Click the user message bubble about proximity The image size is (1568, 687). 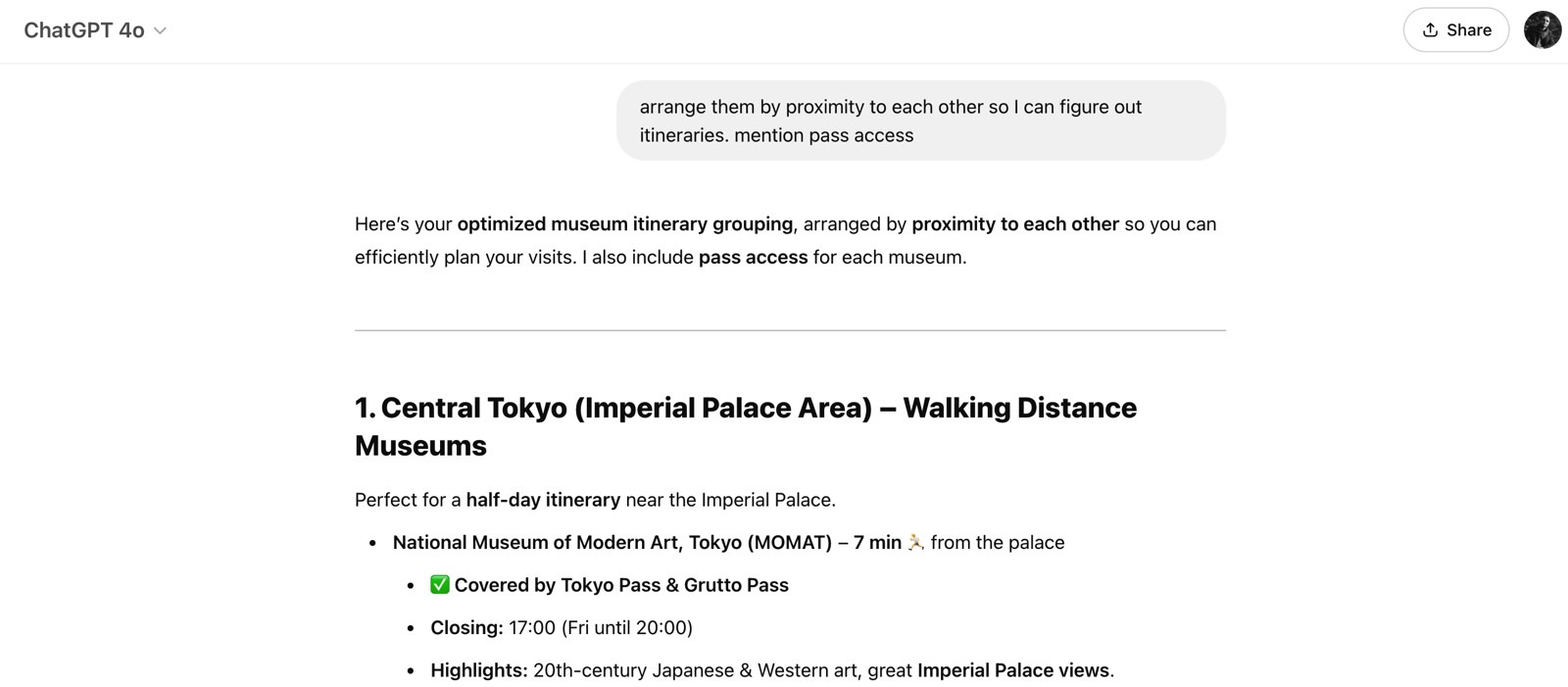point(919,121)
